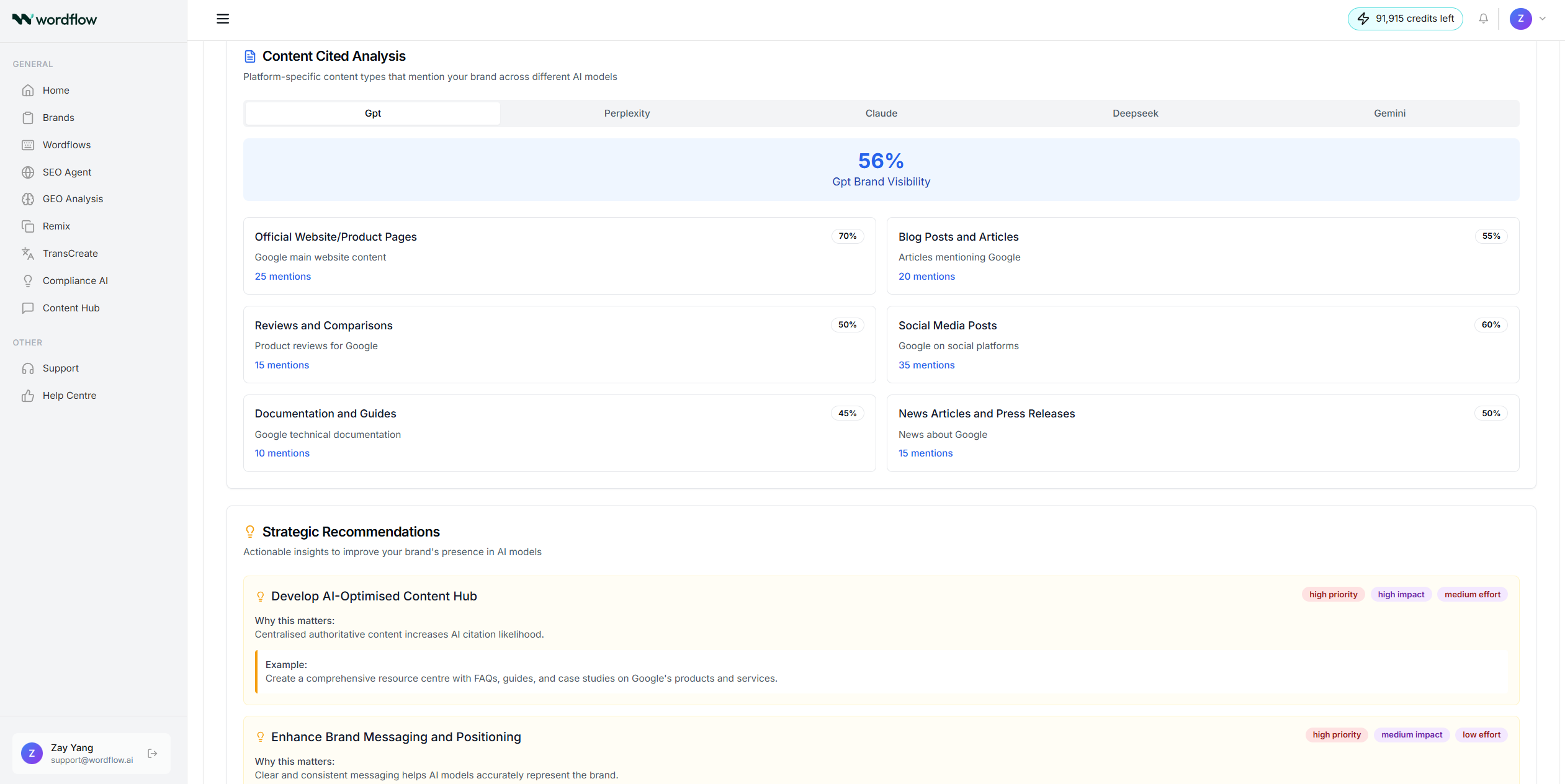This screenshot has height=784, width=1565.
Task: Go to SEO Agent globe icon
Action: 28,172
